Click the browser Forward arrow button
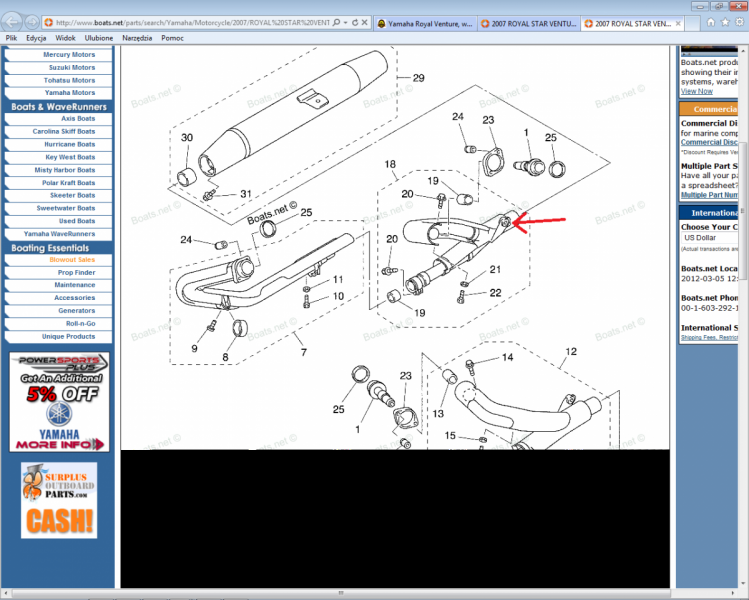Viewport: 749px width, 600px height. (34, 21)
